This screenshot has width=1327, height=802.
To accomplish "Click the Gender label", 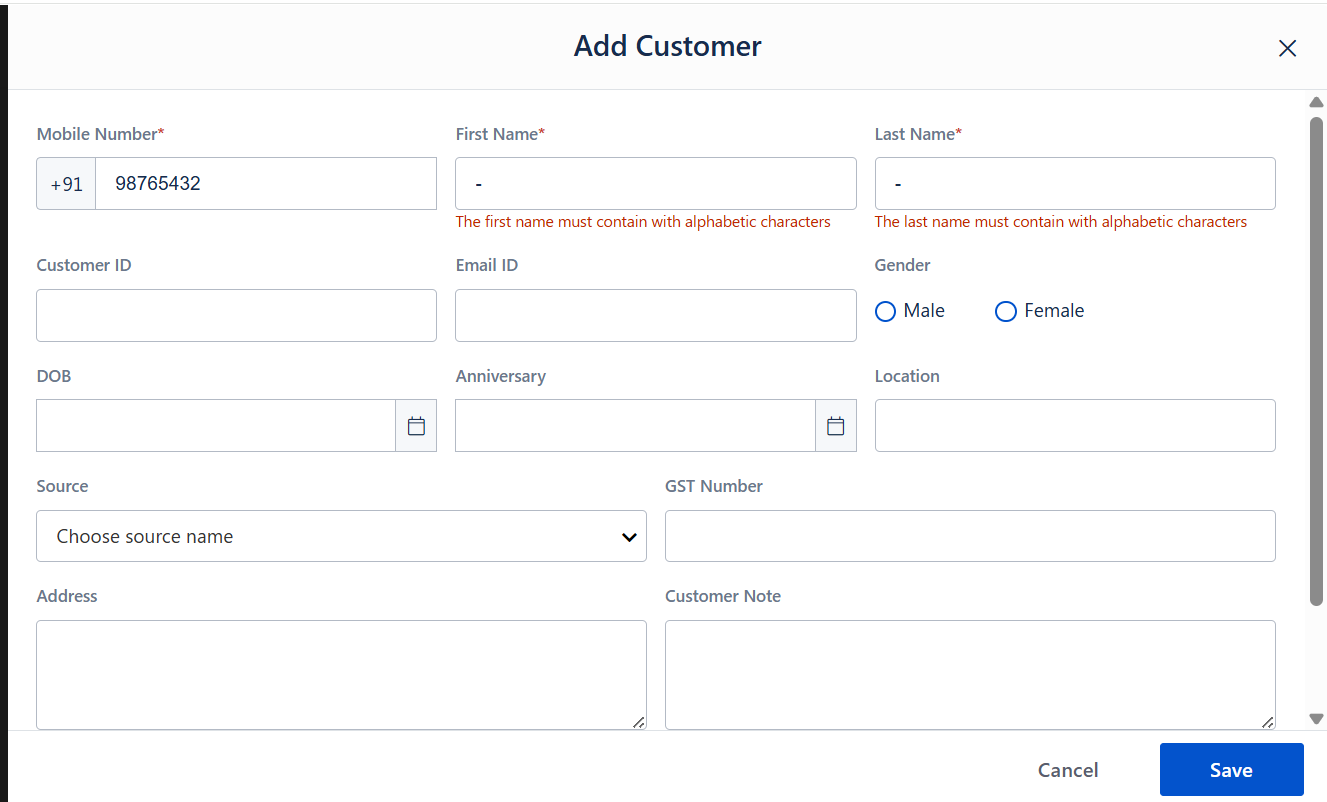I will [x=903, y=265].
